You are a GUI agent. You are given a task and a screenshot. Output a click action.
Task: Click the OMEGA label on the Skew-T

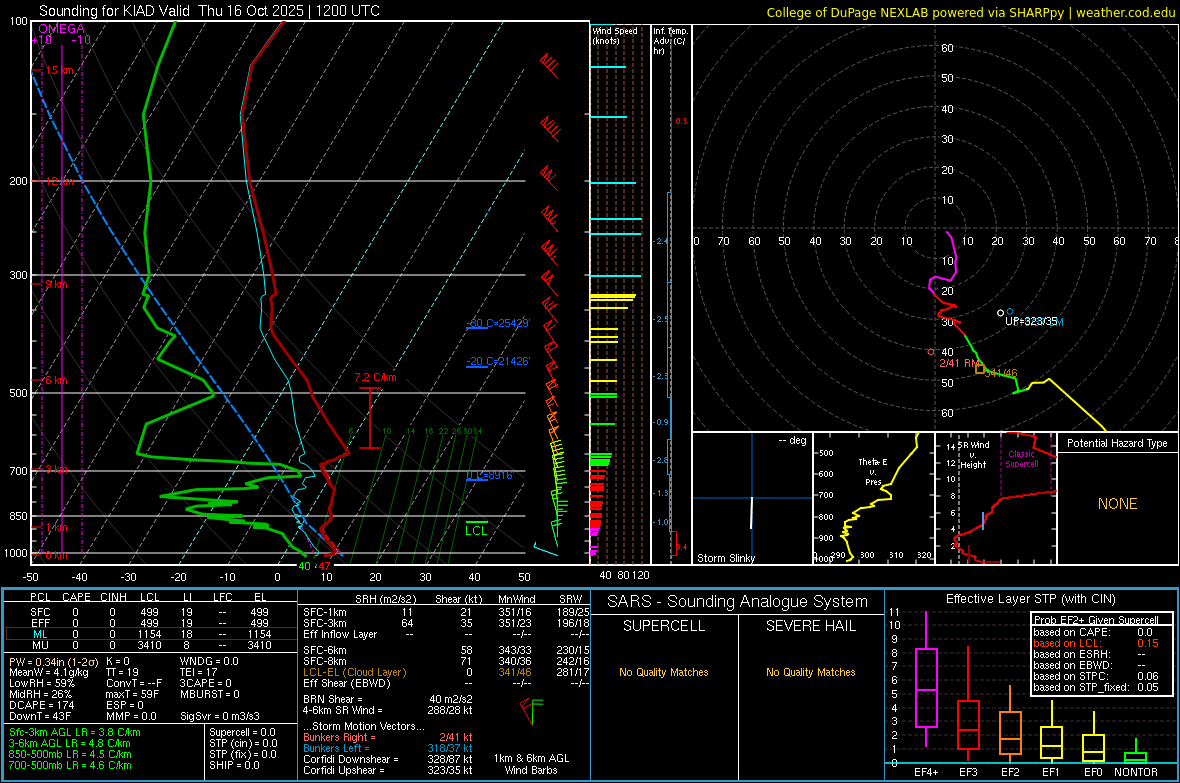click(x=61, y=29)
